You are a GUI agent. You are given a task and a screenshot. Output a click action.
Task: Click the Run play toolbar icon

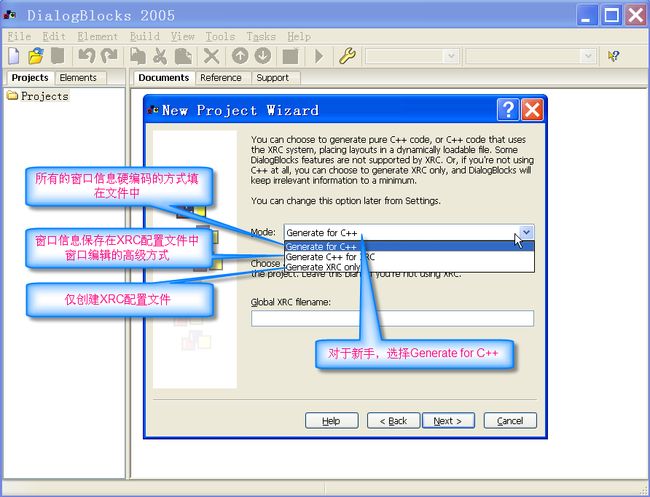(x=319, y=56)
